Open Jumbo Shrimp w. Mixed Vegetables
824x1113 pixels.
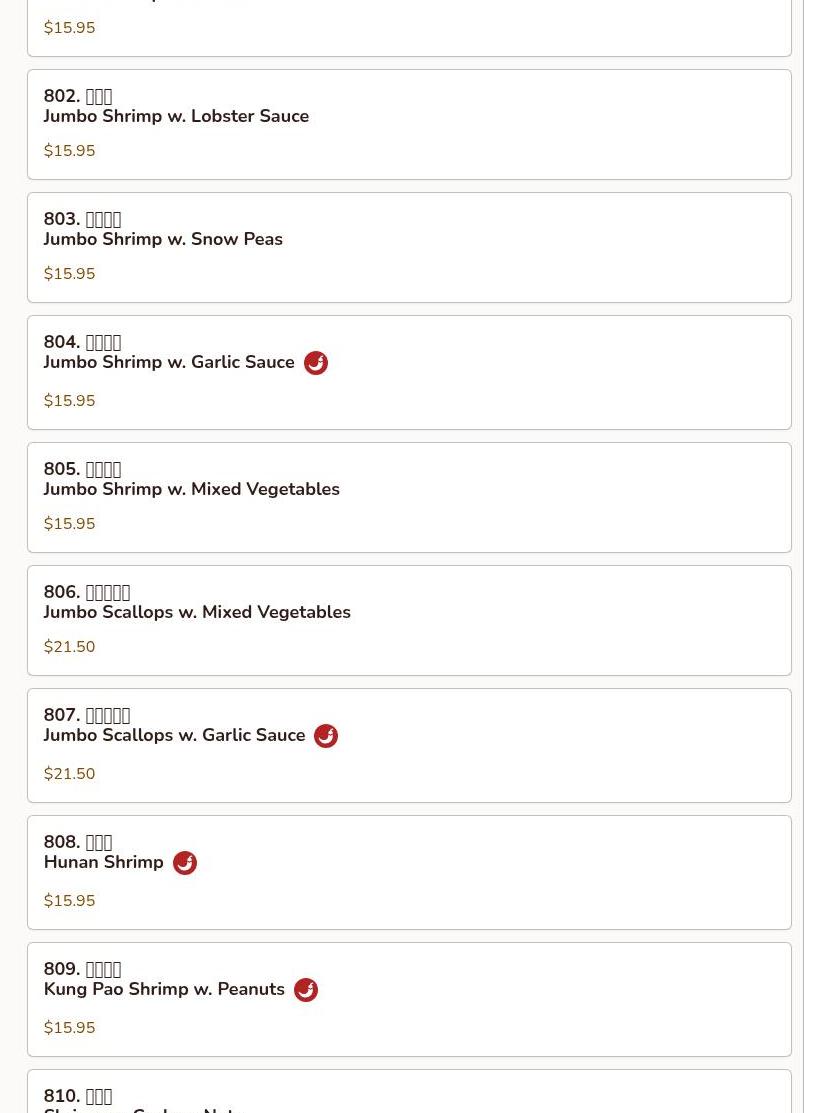click(x=410, y=498)
